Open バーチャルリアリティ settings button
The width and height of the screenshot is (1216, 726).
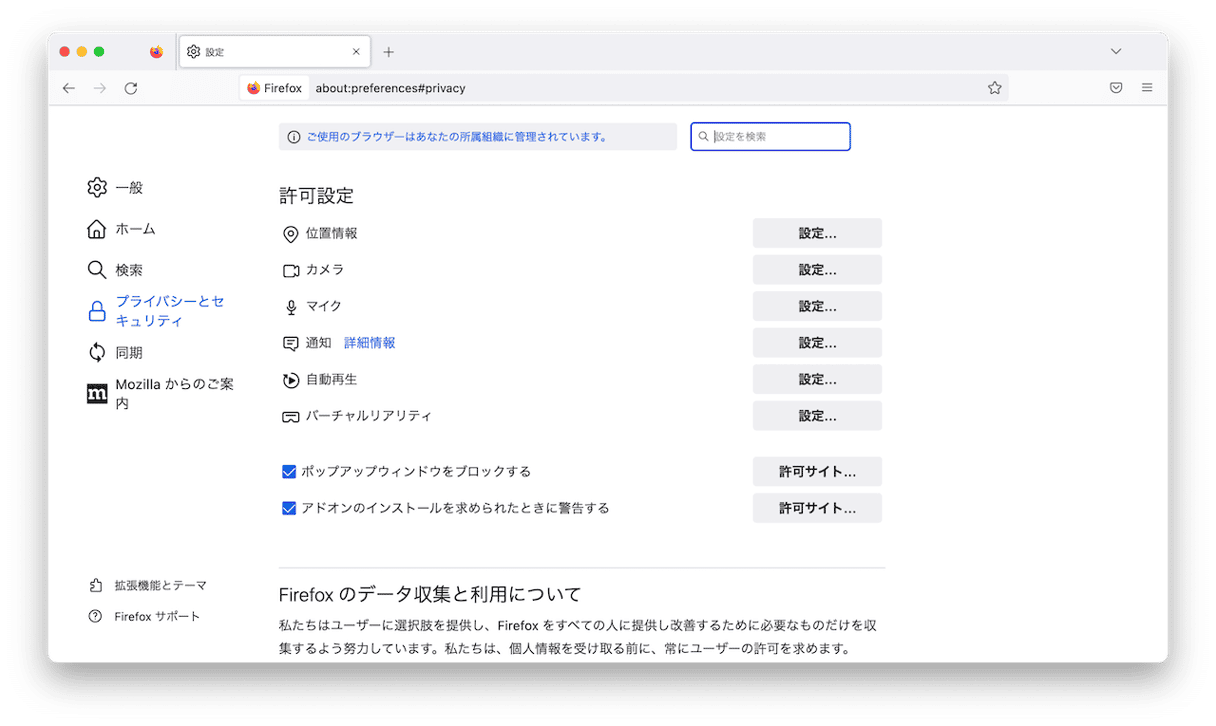pos(817,416)
